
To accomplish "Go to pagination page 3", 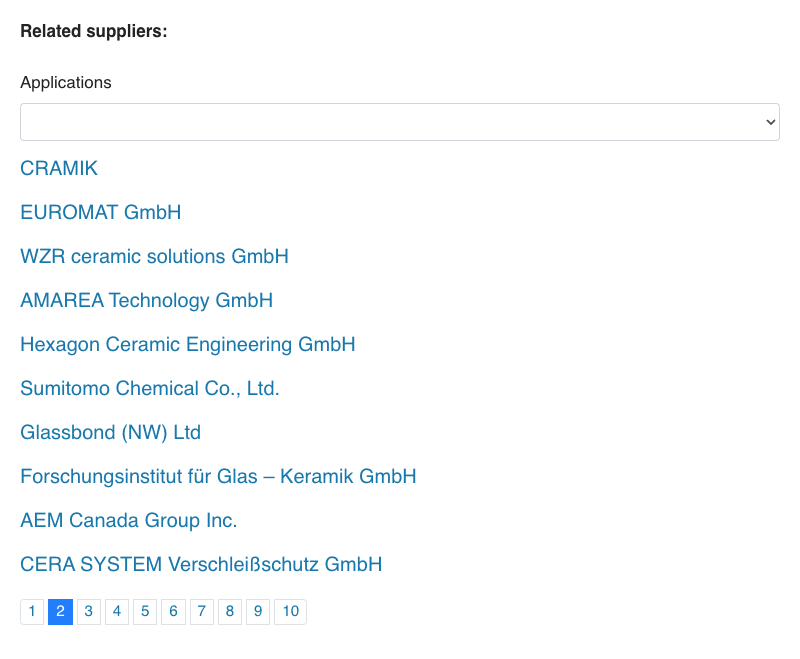I will (x=89, y=612).
